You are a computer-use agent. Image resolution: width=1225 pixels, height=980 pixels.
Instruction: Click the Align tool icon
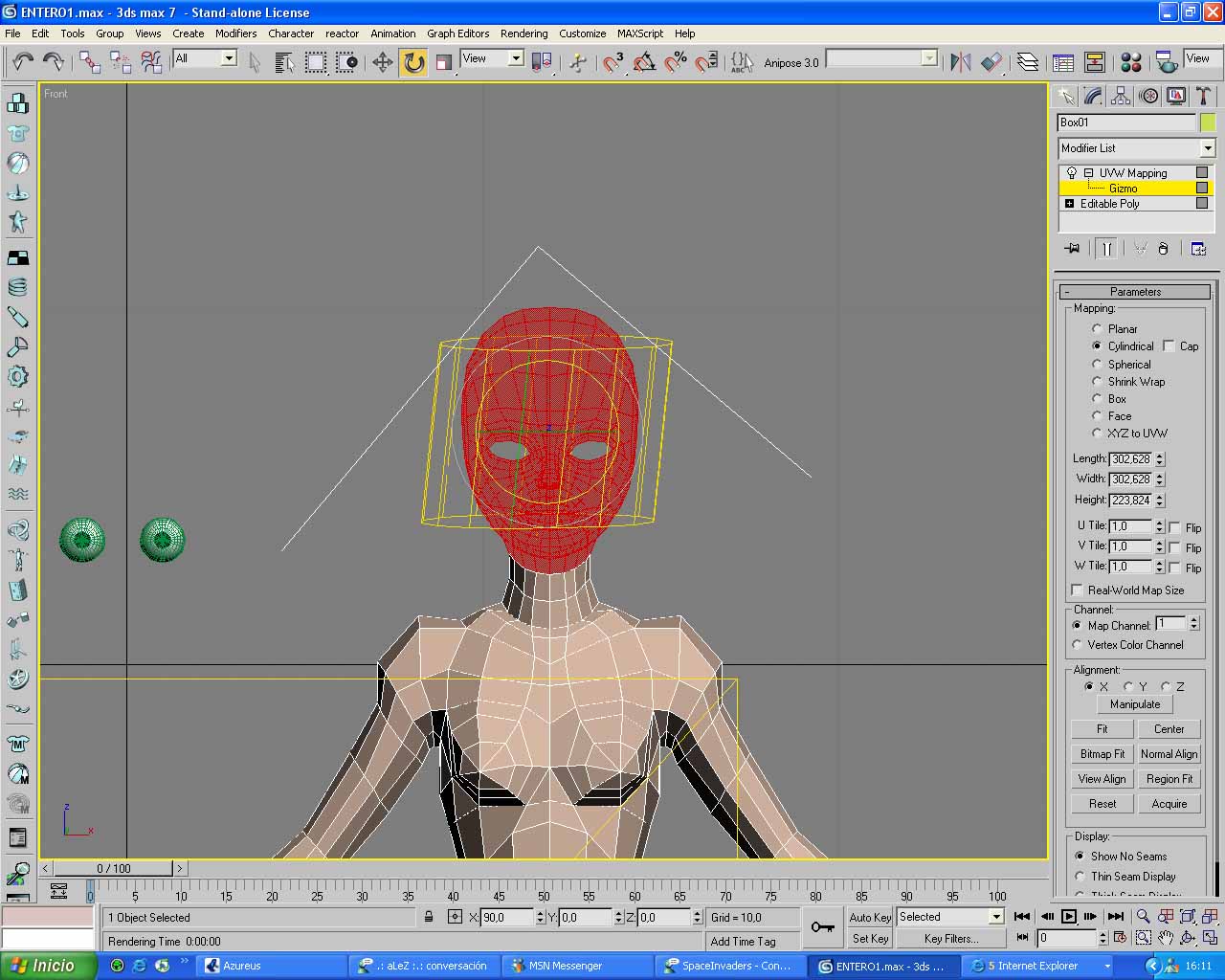(x=991, y=62)
